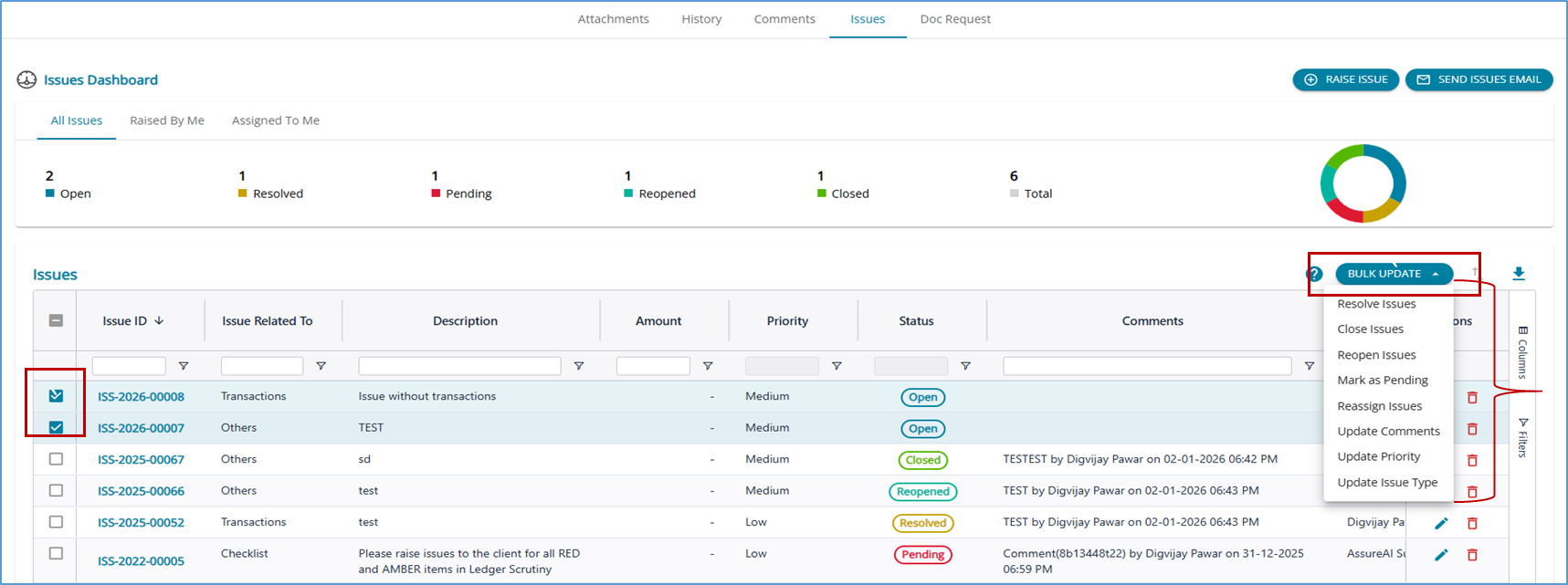Tick the checkbox for ISS-2025-00067
The image size is (1568, 585).
[x=56, y=459]
